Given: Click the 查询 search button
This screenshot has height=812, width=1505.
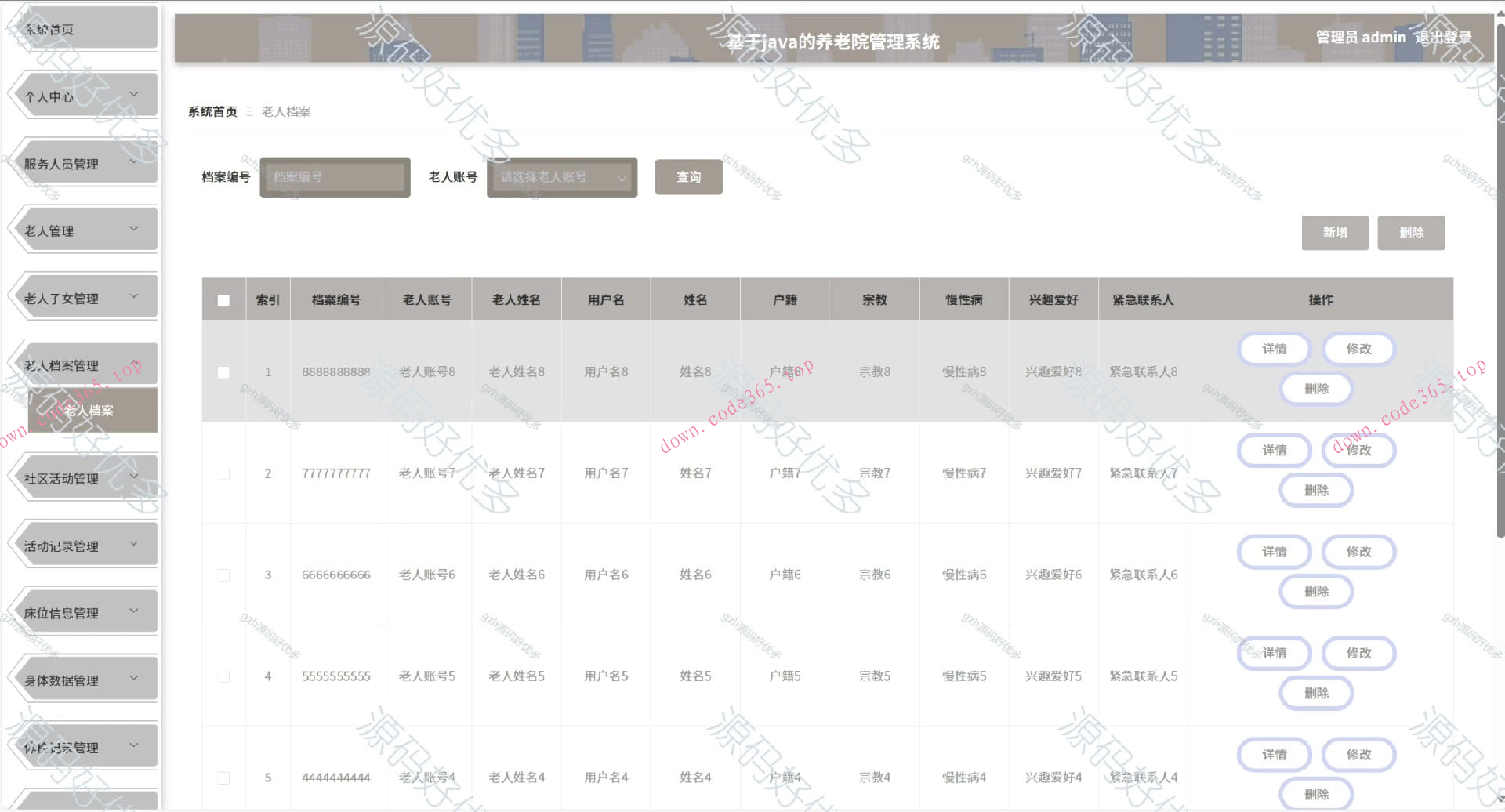Looking at the screenshot, I should [688, 177].
